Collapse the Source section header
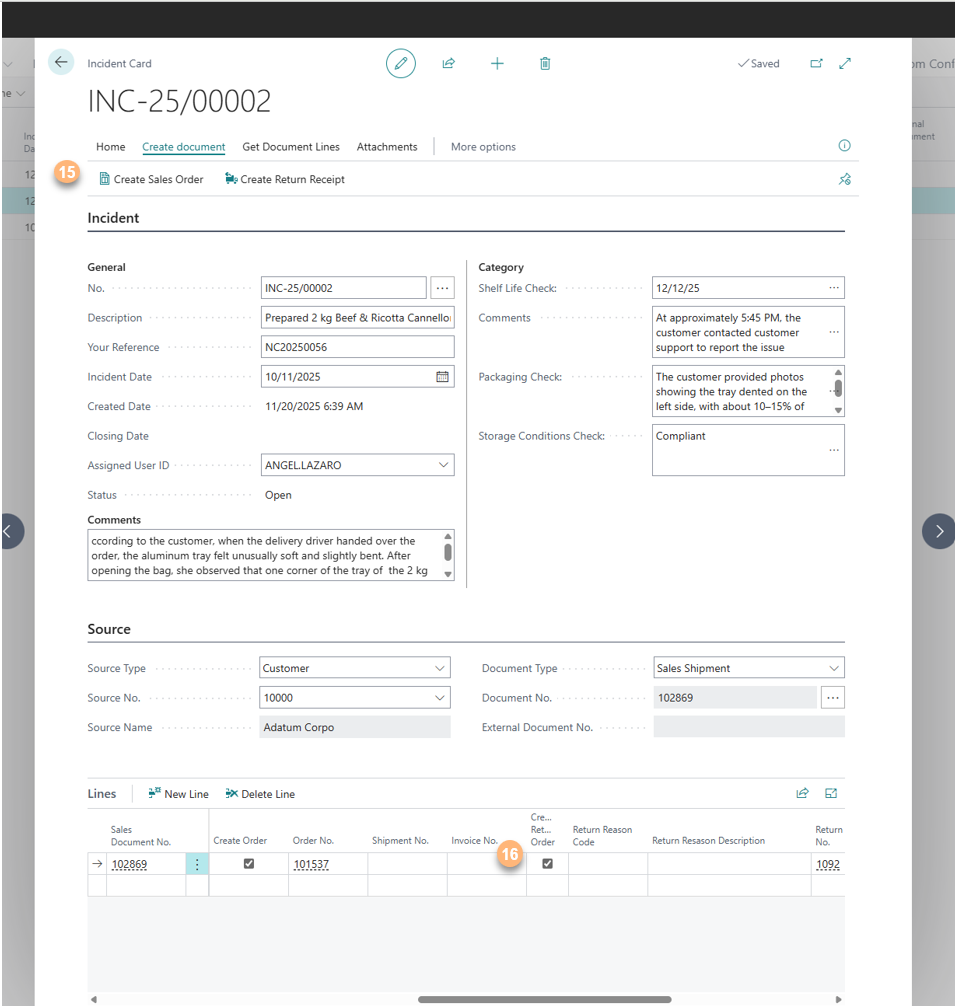 pos(109,629)
